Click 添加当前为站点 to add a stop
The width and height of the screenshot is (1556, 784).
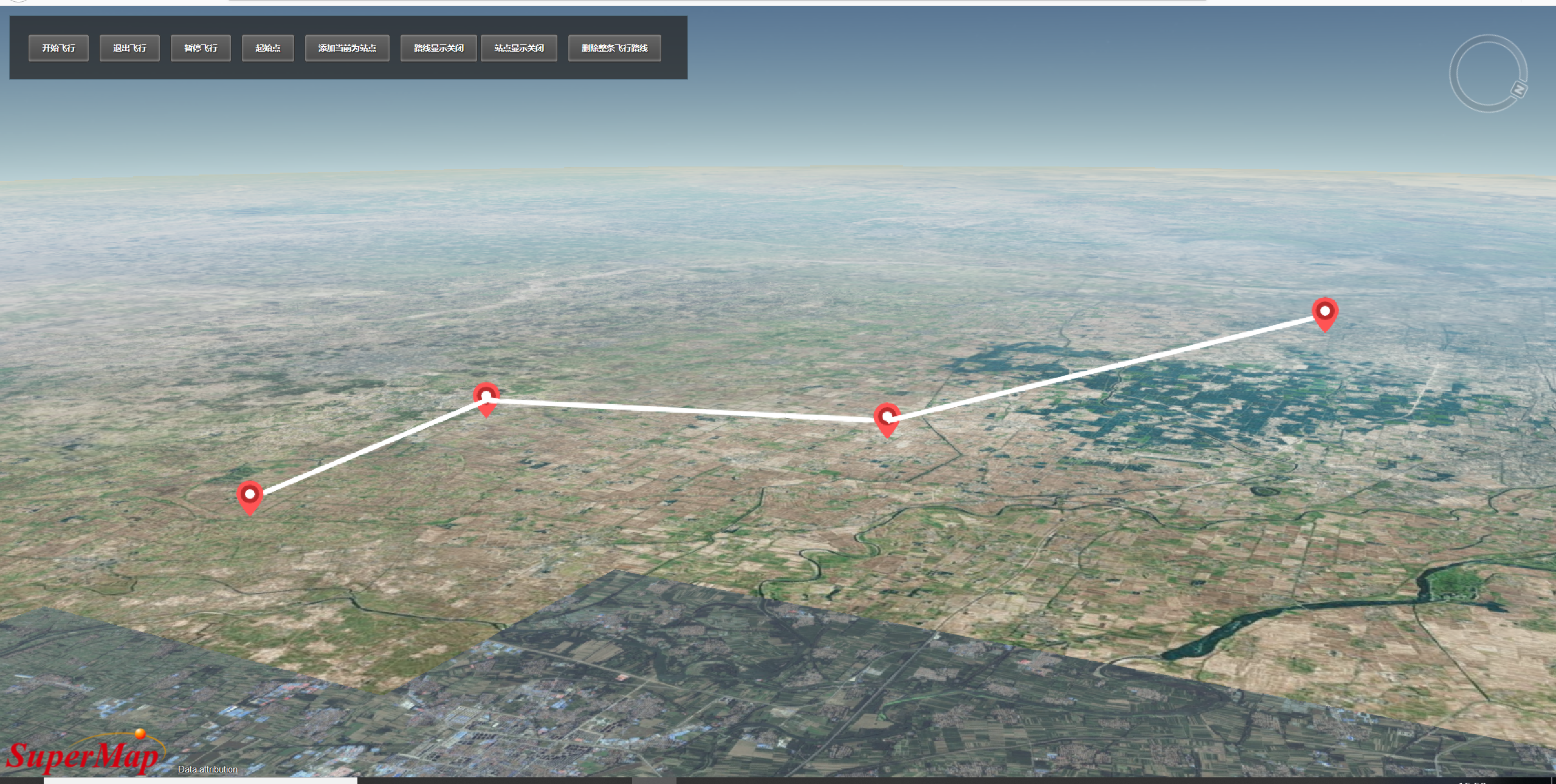click(347, 48)
